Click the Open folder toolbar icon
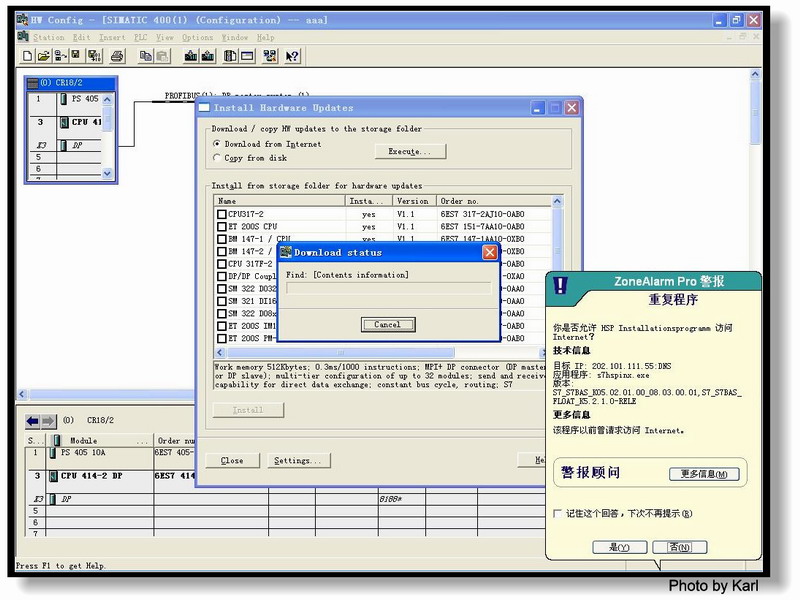The image size is (800, 600). click(44, 56)
